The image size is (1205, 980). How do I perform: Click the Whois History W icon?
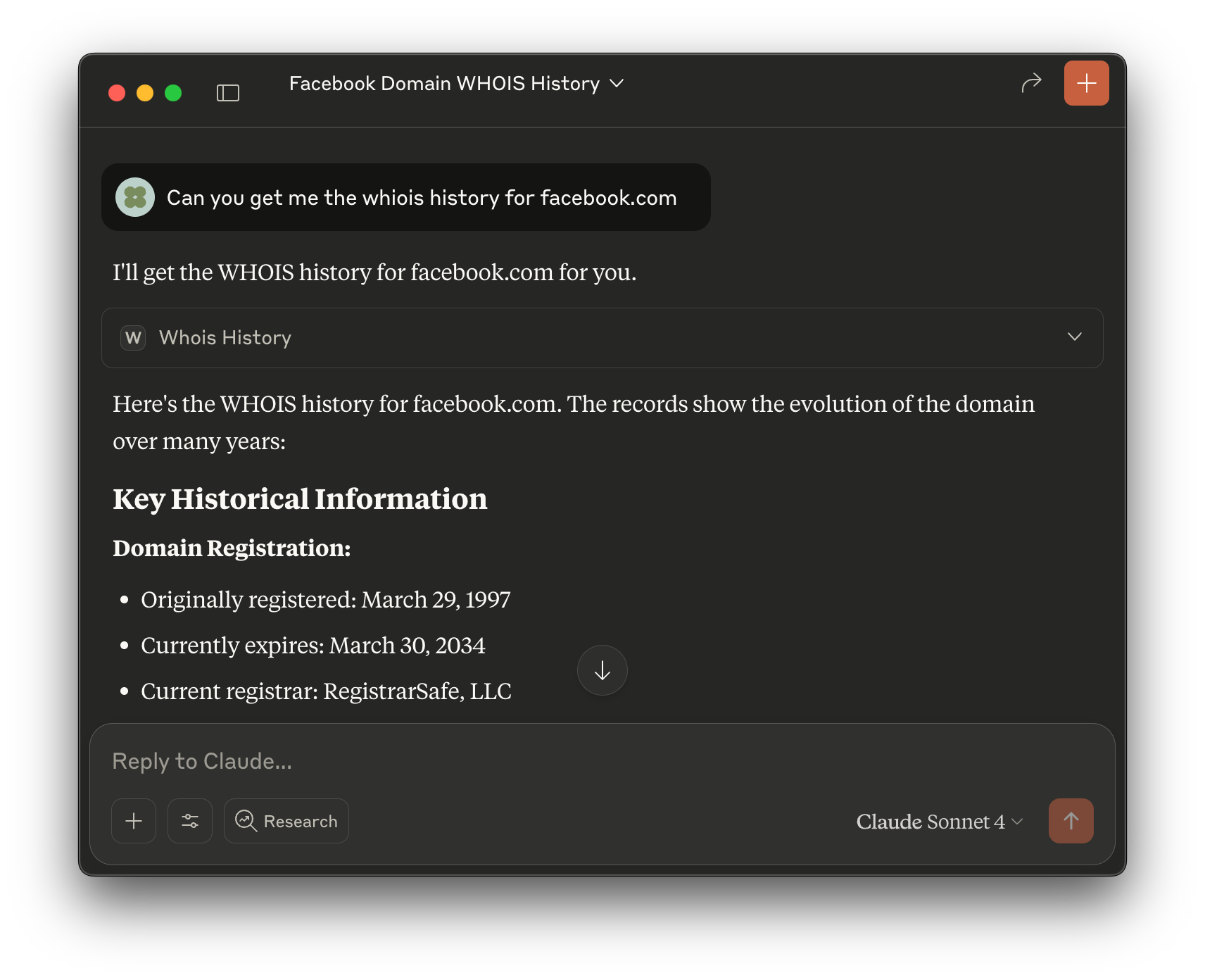click(x=132, y=338)
